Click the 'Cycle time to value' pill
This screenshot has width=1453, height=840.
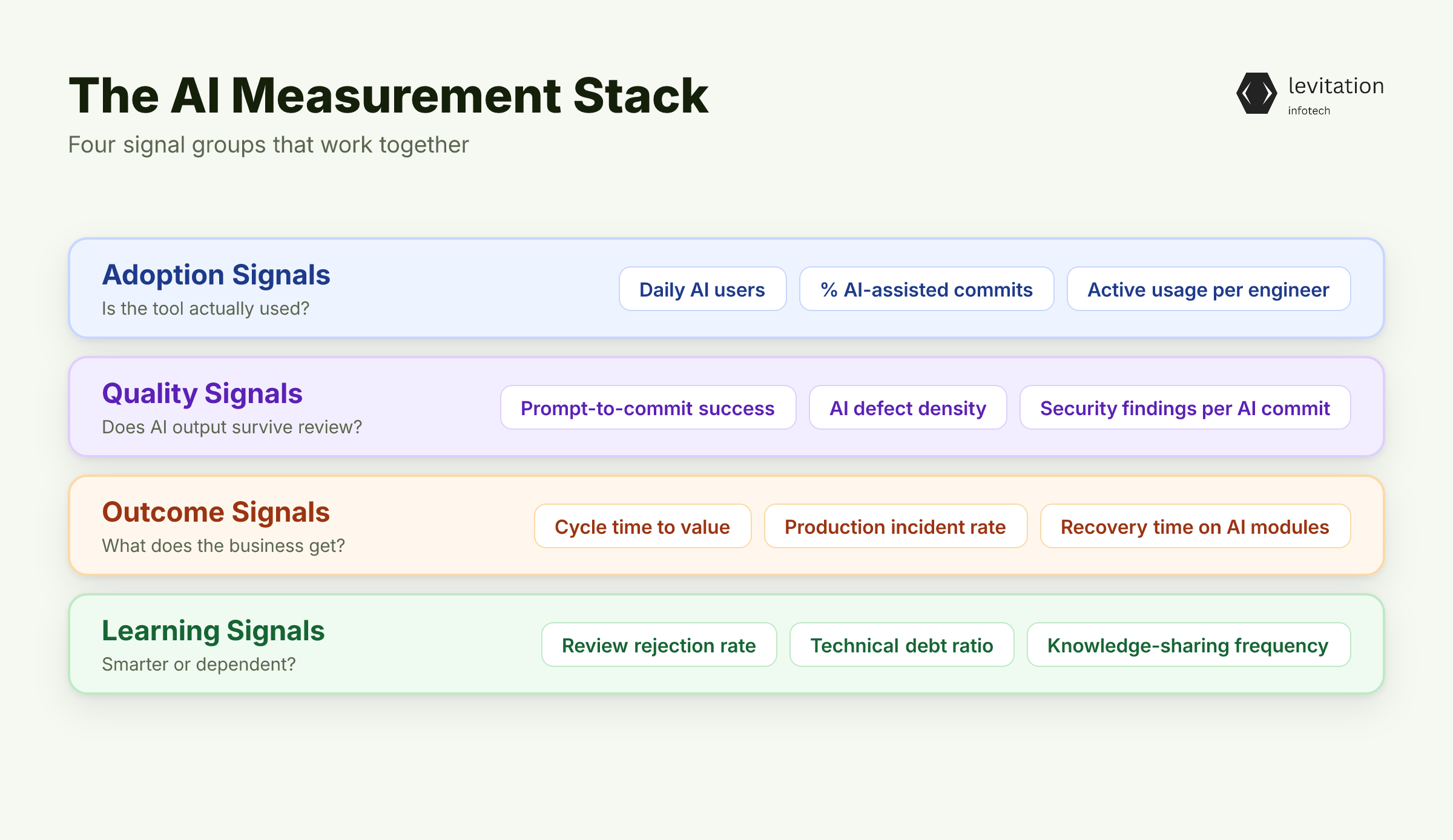pyautogui.click(x=642, y=527)
